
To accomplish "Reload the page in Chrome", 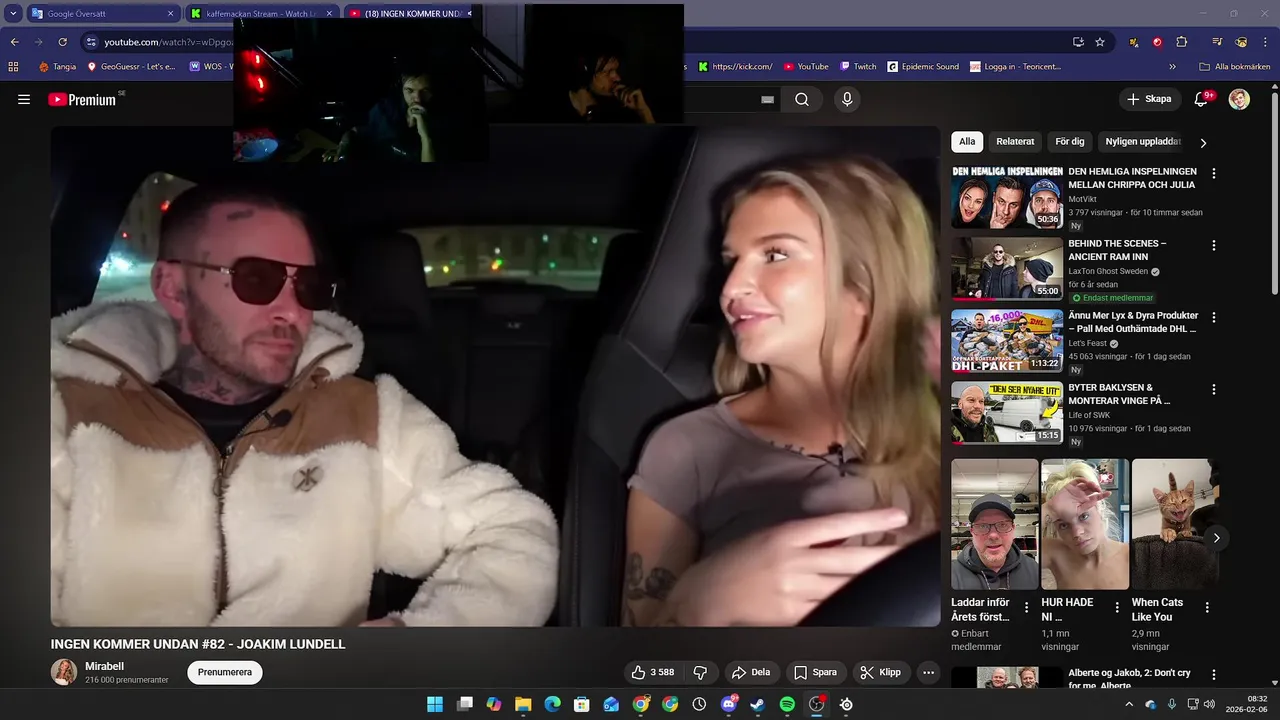I will 62,42.
